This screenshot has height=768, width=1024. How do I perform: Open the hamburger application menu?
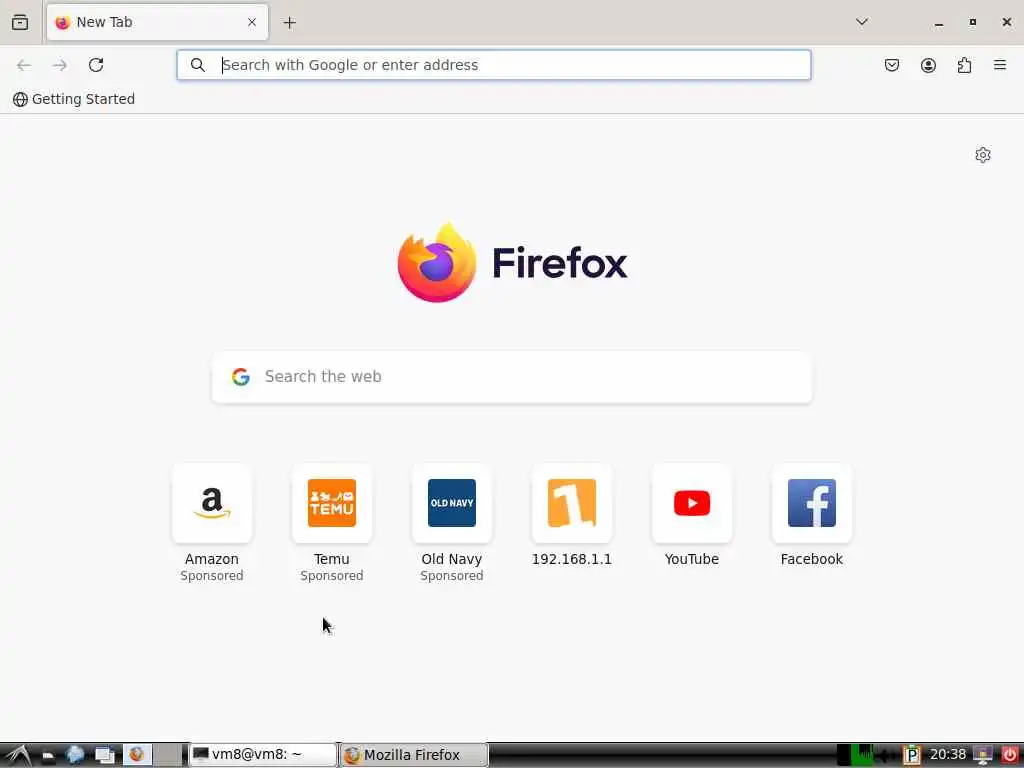click(1000, 65)
